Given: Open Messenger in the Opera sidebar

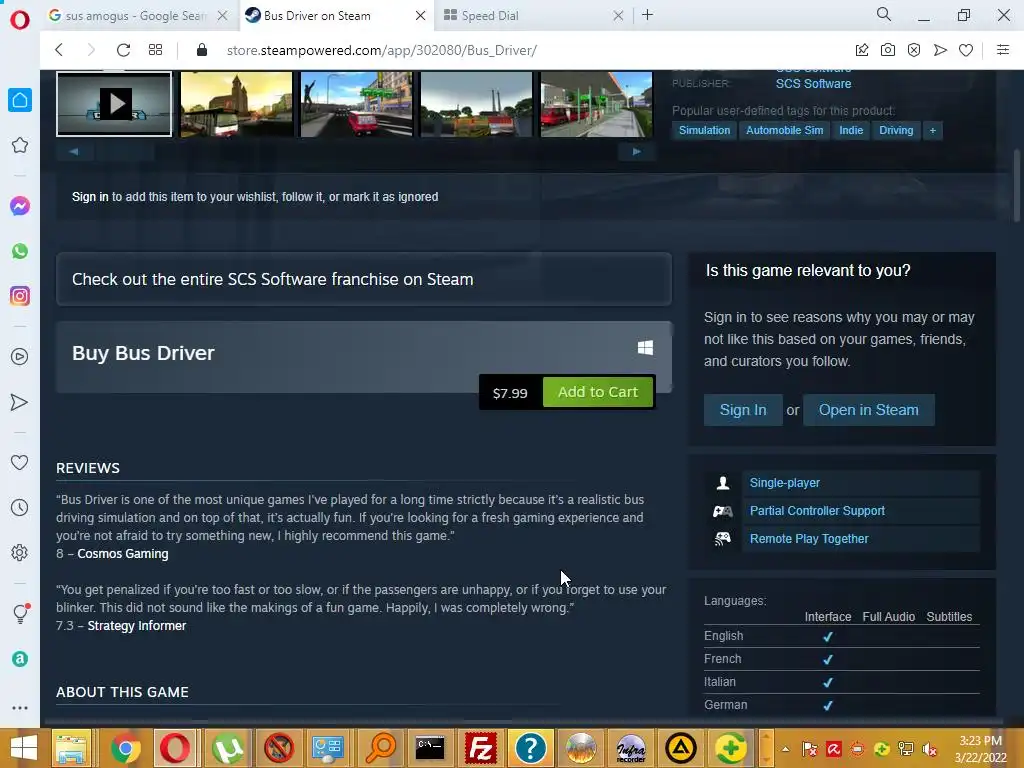Looking at the screenshot, I should pyautogui.click(x=20, y=206).
